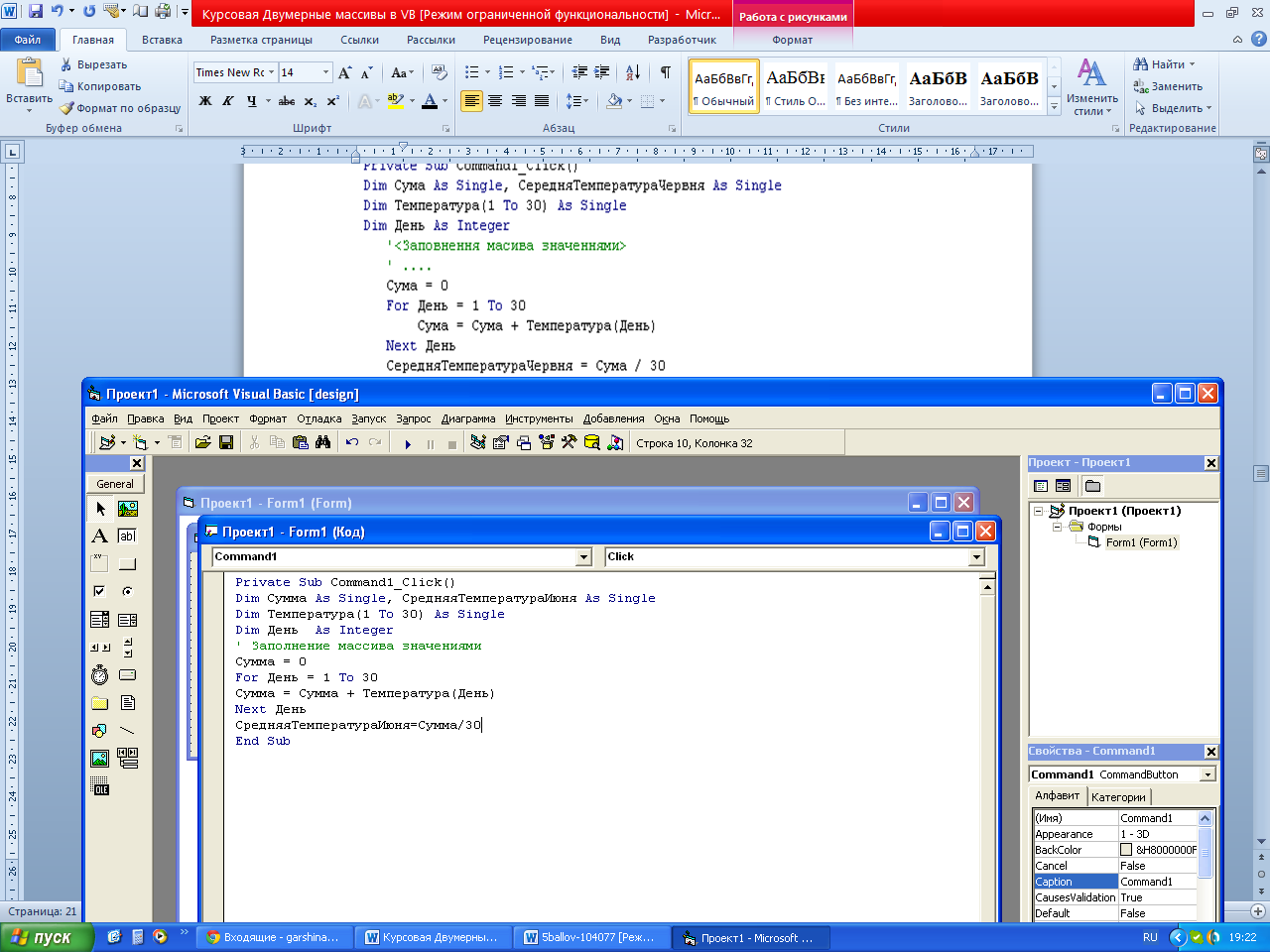Image resolution: width=1270 pixels, height=952 pixels.
Task: Open the Times New Roman font name dropdown
Action: (272, 72)
